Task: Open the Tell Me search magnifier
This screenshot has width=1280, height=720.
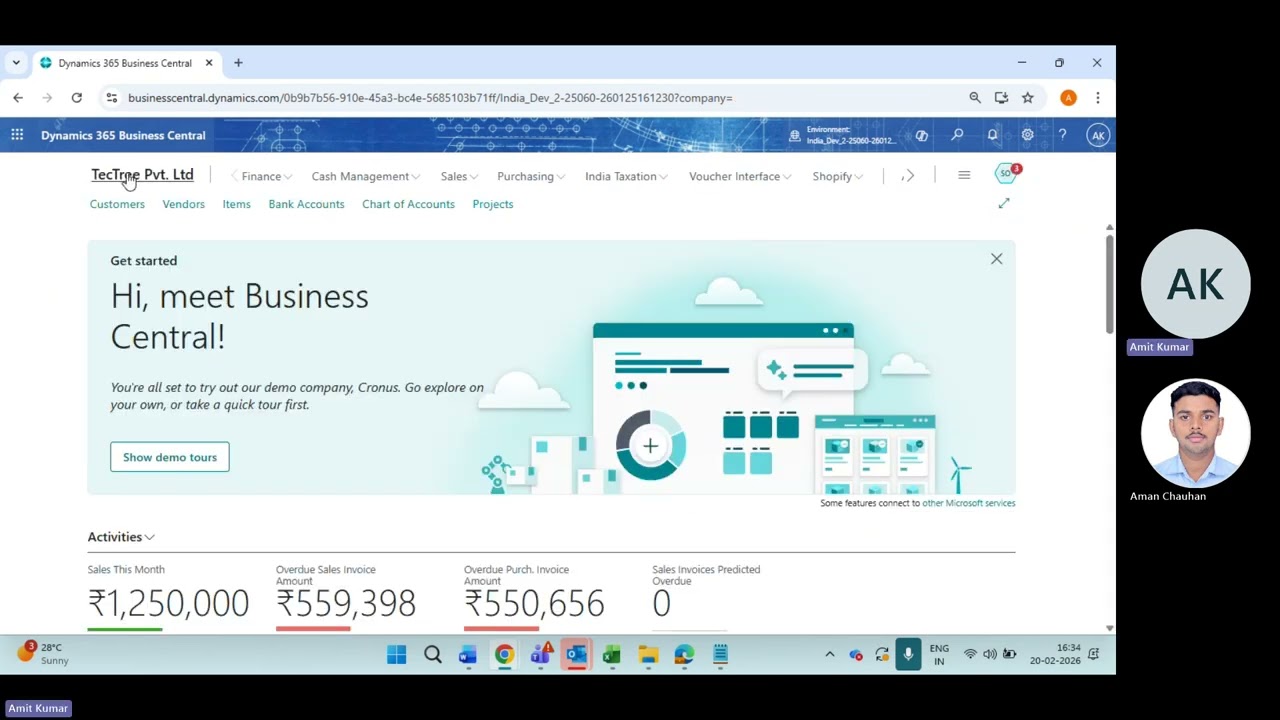Action: tap(957, 135)
